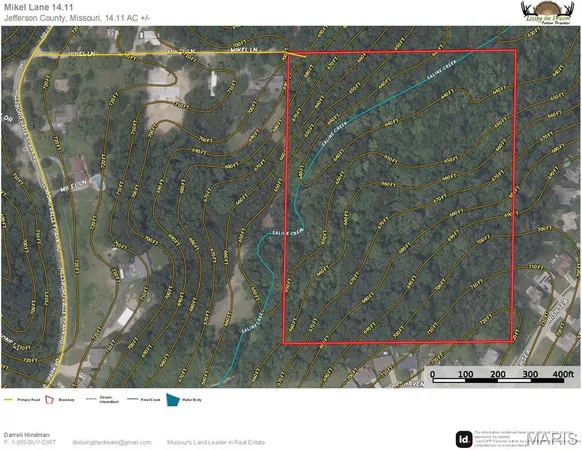
Task: Click the '400ft' scale bar label
Action: (x=563, y=374)
